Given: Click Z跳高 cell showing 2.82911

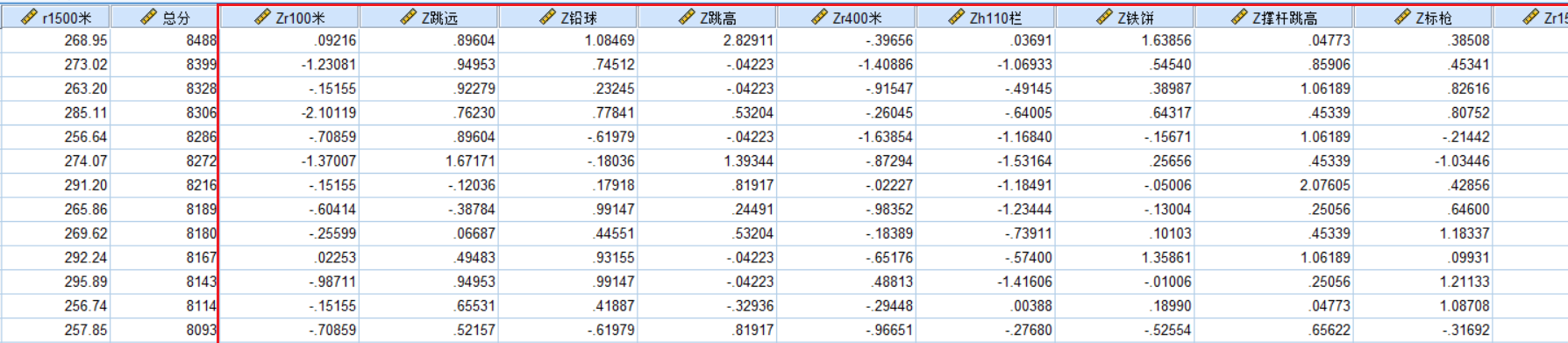Looking at the screenshot, I should [708, 40].
